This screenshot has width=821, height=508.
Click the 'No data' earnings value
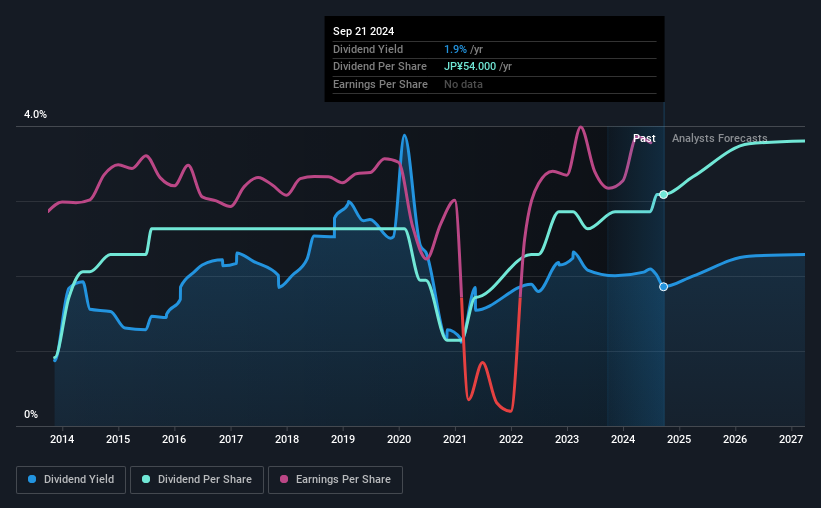[463, 84]
